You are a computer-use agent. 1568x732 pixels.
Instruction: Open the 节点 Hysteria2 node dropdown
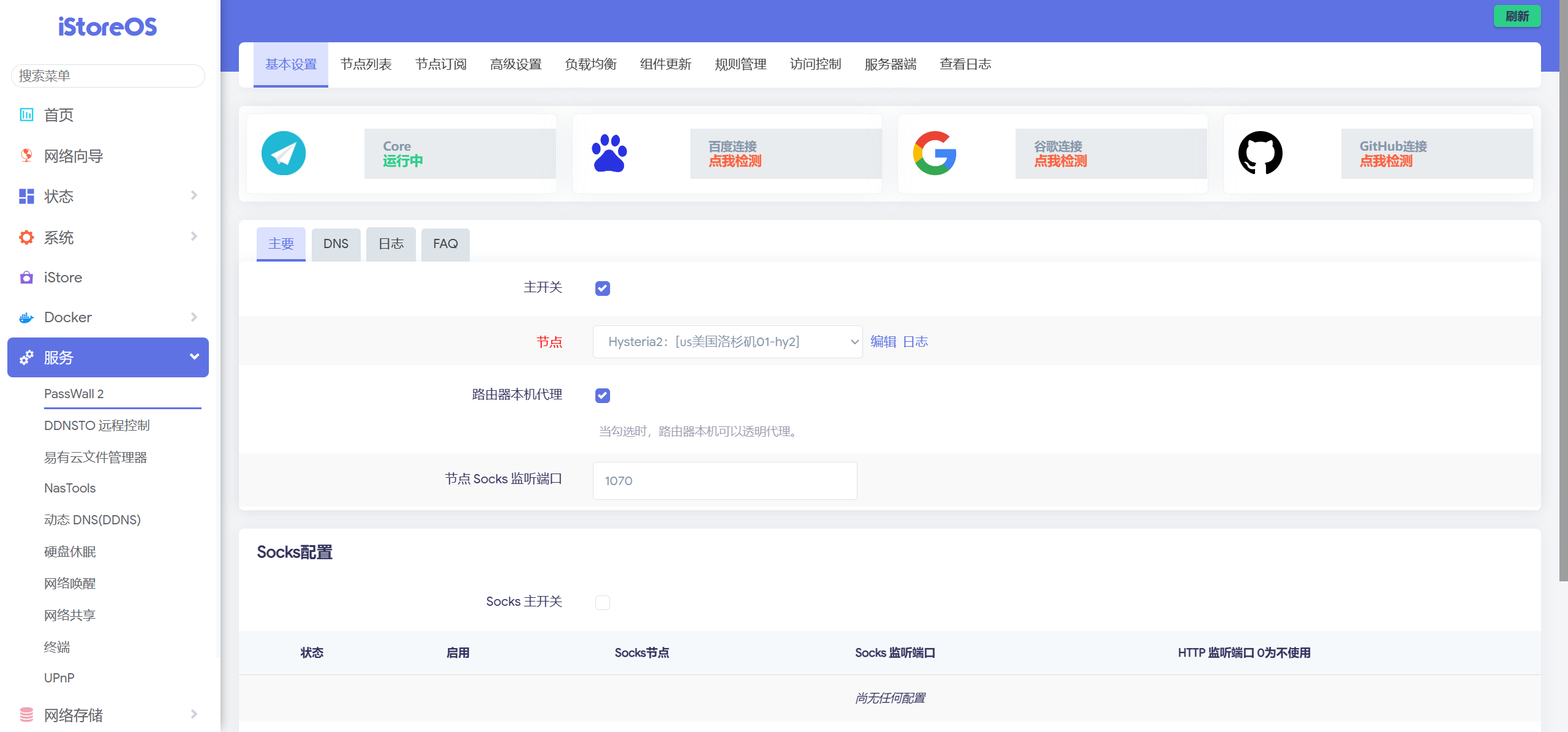click(727, 342)
